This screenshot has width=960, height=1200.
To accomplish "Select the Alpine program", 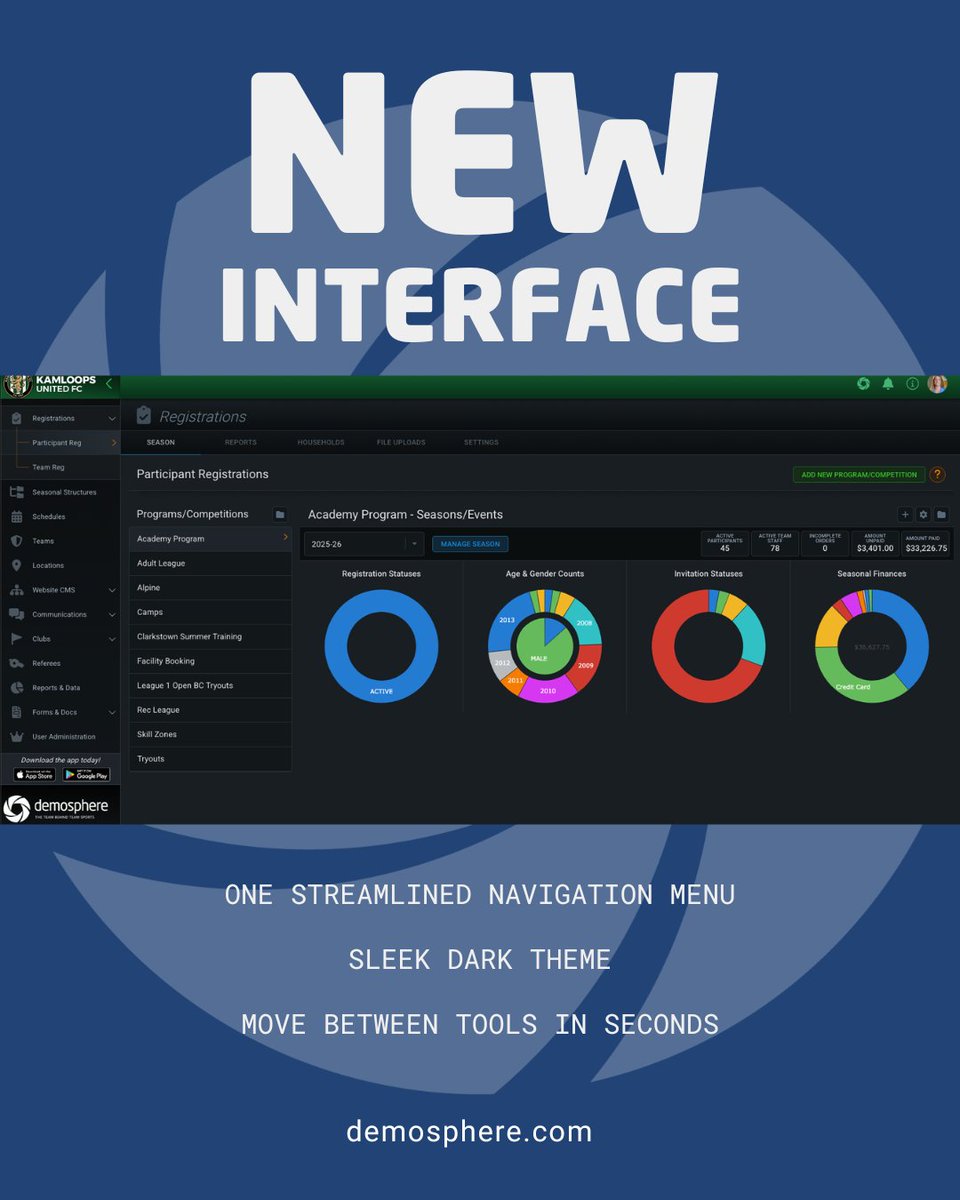I will click(210, 588).
